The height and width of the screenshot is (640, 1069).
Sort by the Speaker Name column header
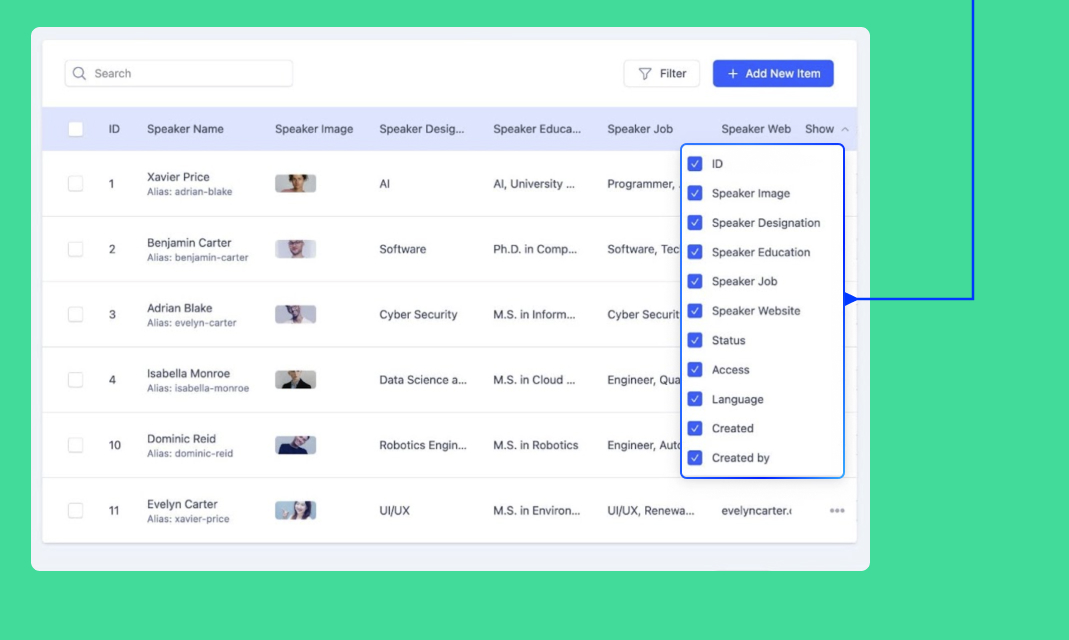click(x=185, y=129)
